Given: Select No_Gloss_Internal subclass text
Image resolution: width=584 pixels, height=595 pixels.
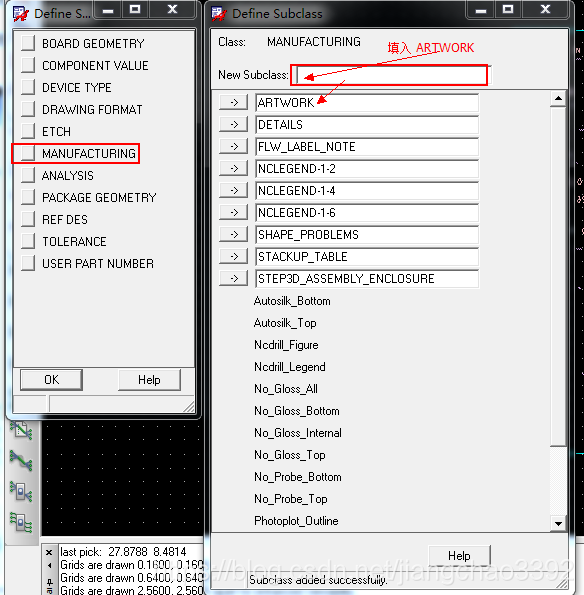Looking at the screenshot, I should coord(298,433).
